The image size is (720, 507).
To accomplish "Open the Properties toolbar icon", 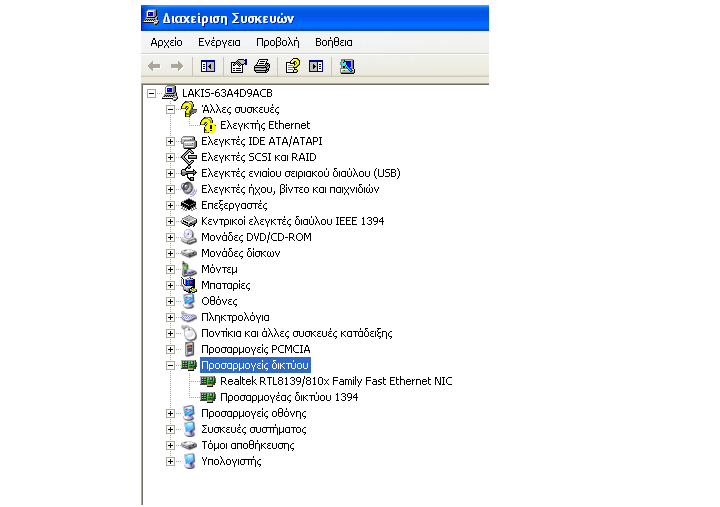I will (x=238, y=67).
